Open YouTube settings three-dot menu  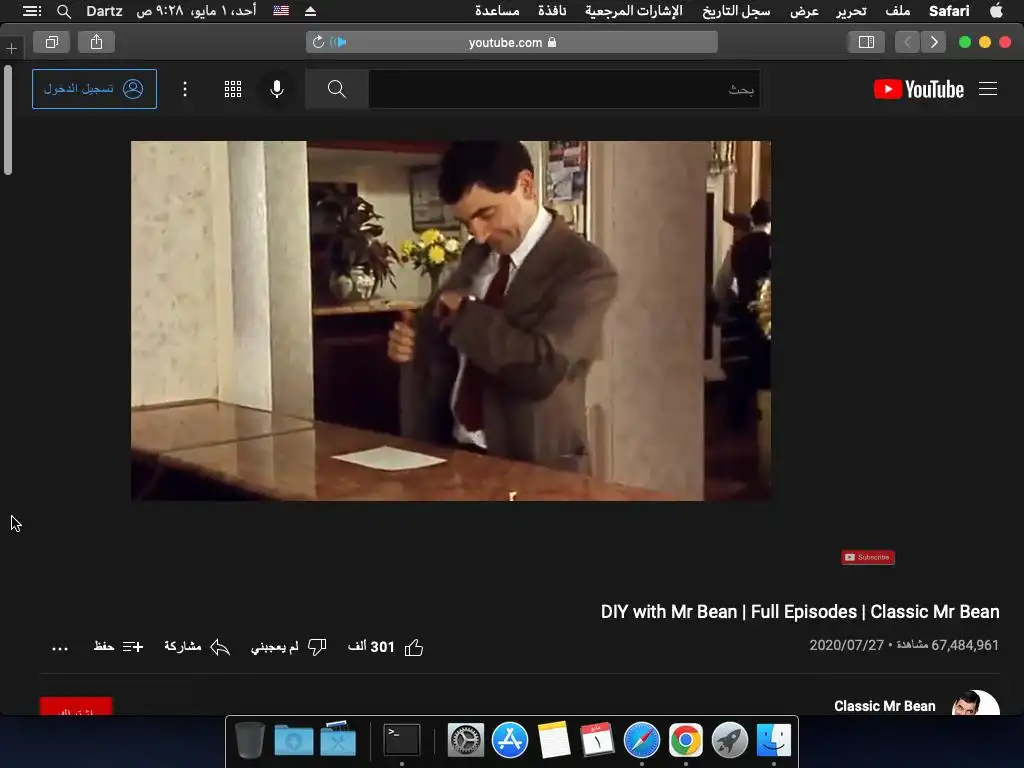click(x=185, y=89)
